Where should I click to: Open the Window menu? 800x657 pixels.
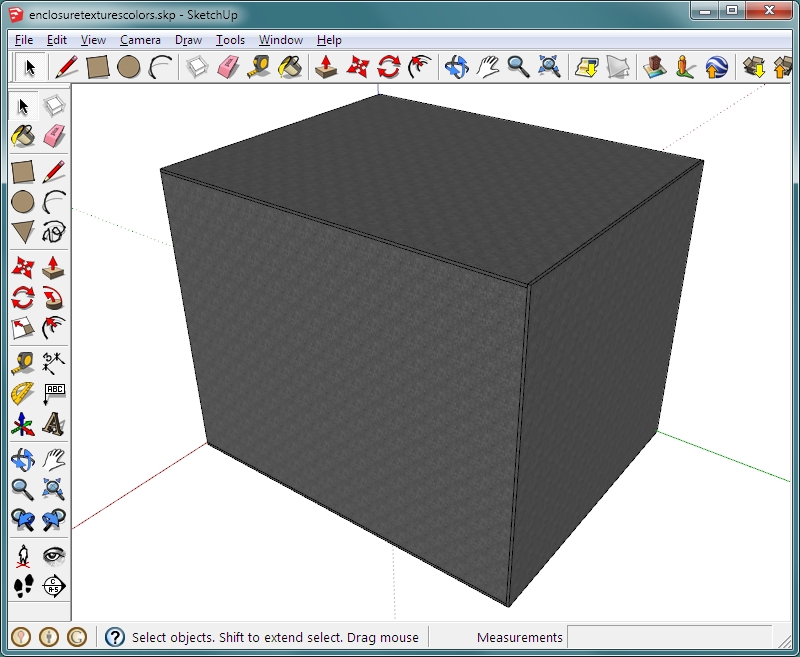(x=281, y=40)
